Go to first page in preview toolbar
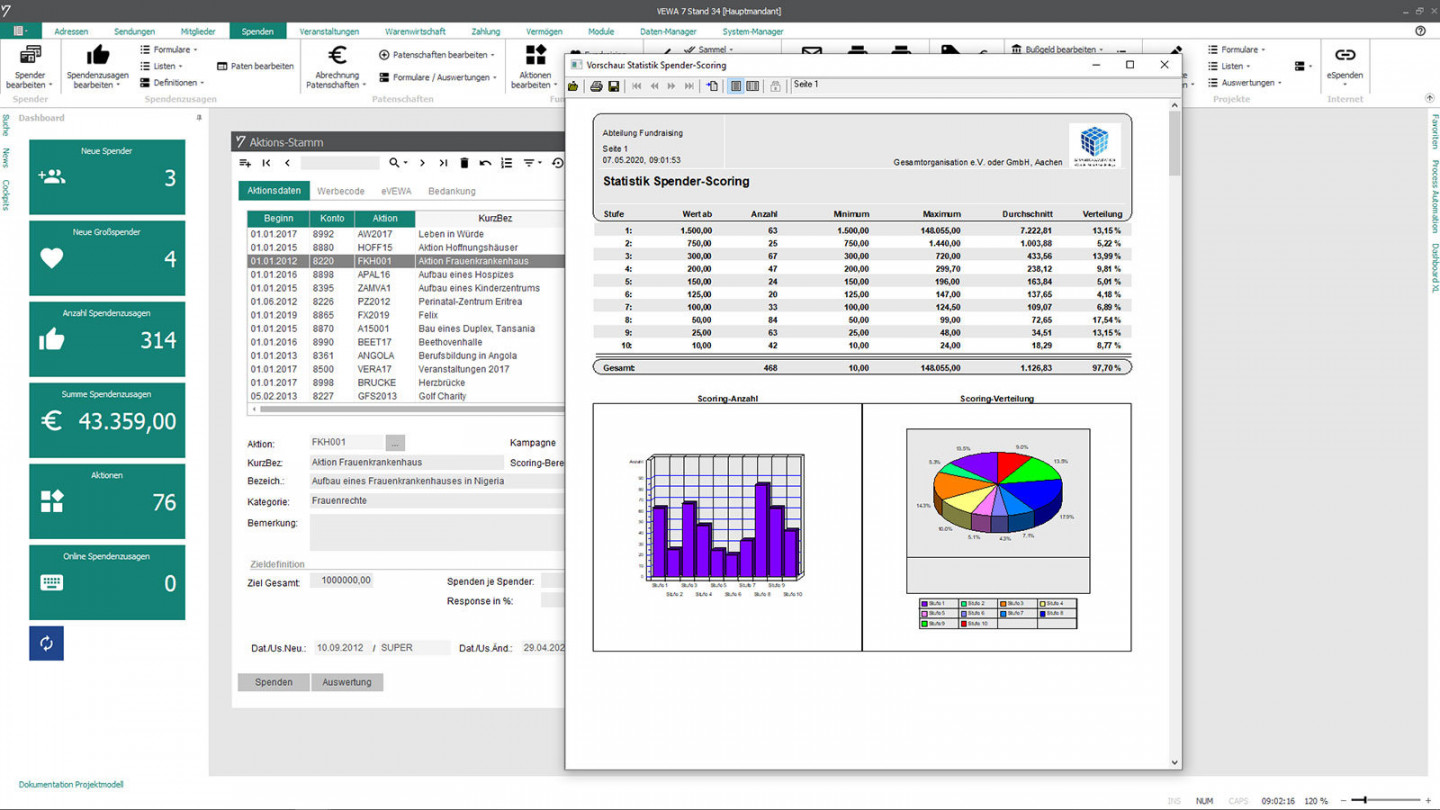 point(636,87)
